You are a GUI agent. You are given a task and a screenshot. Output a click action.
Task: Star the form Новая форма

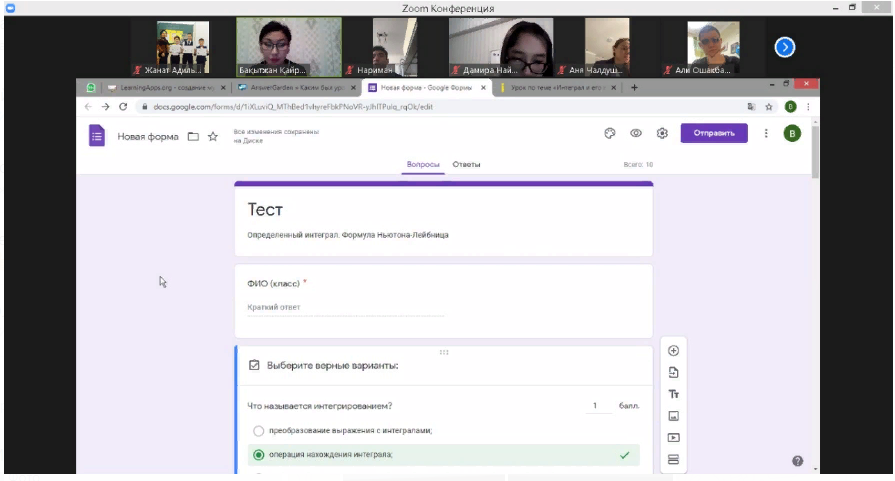pyautogui.click(x=213, y=137)
